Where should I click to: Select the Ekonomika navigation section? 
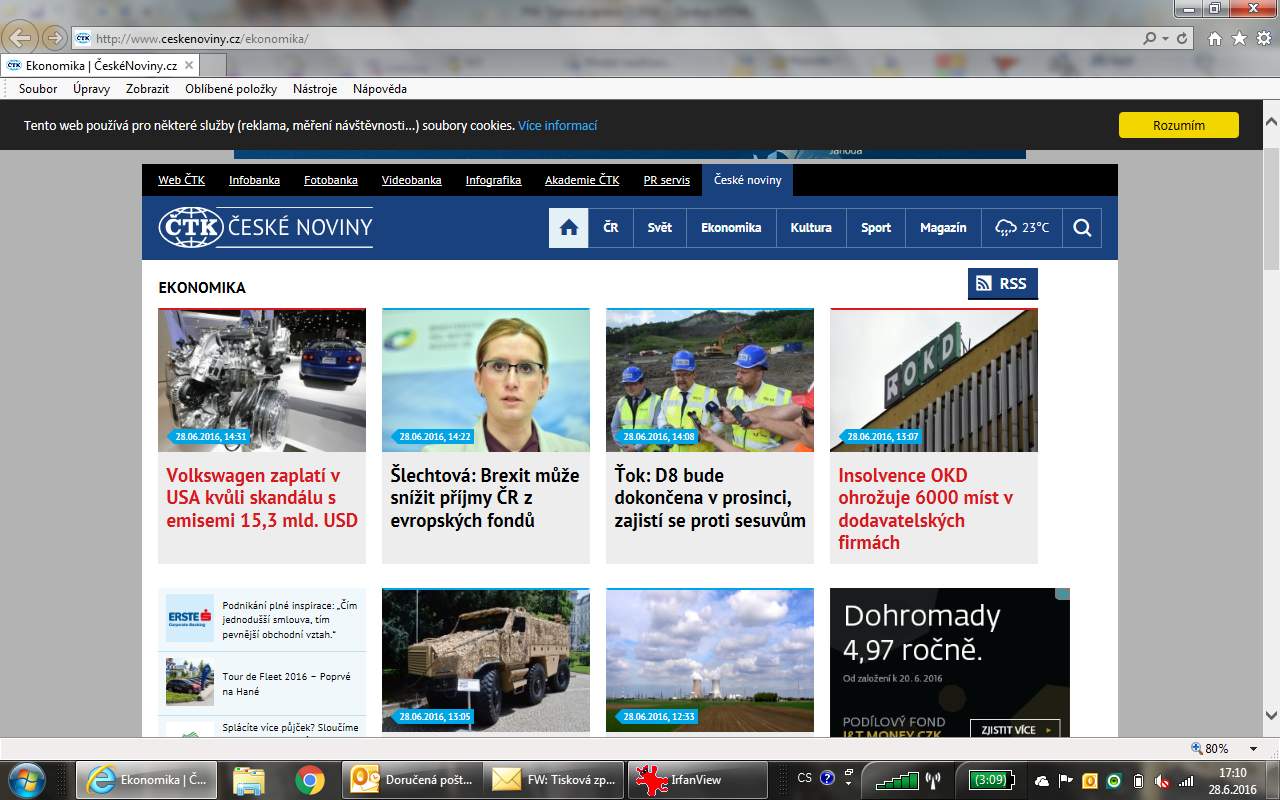731,228
